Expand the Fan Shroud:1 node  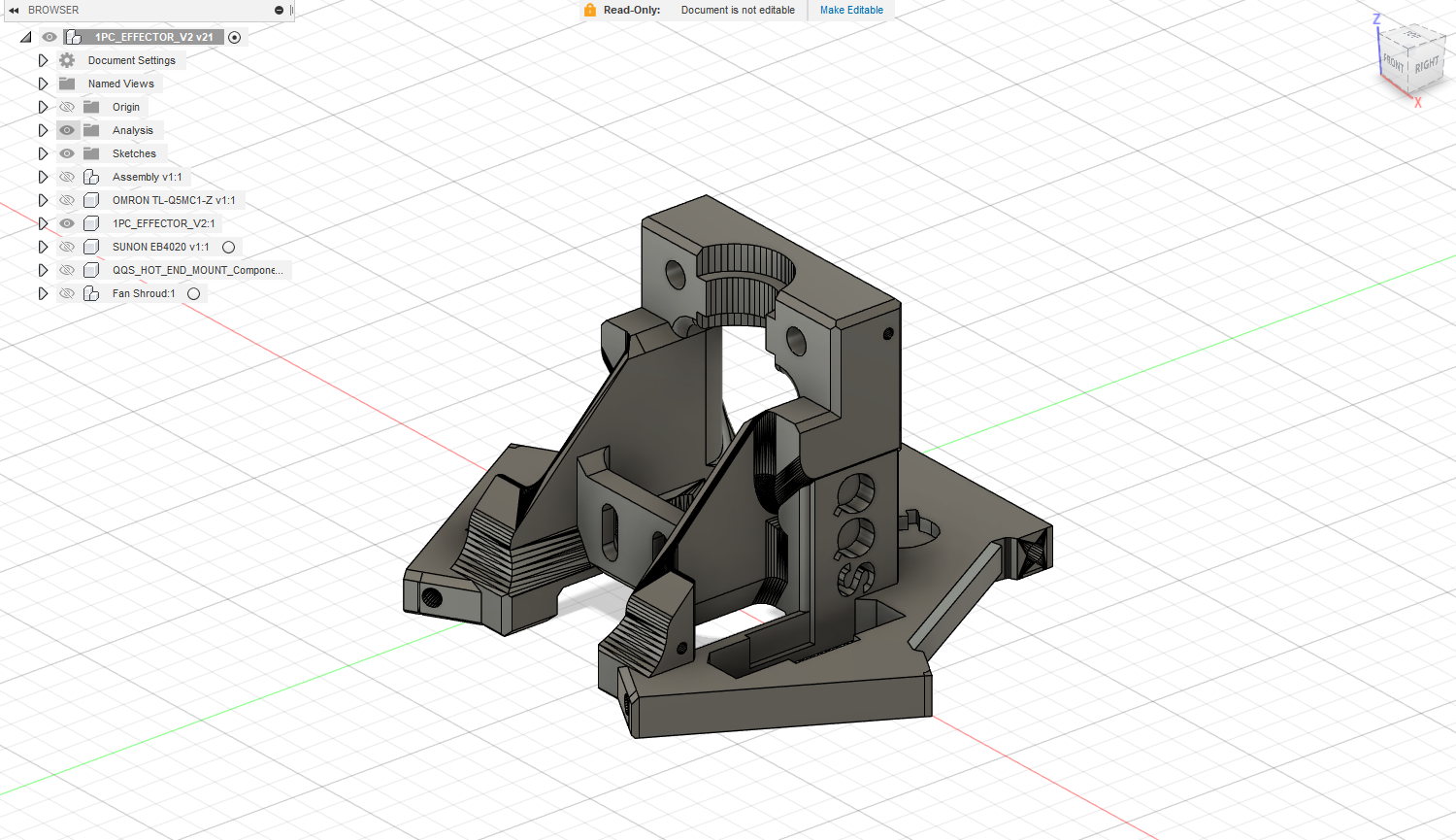[x=43, y=293]
